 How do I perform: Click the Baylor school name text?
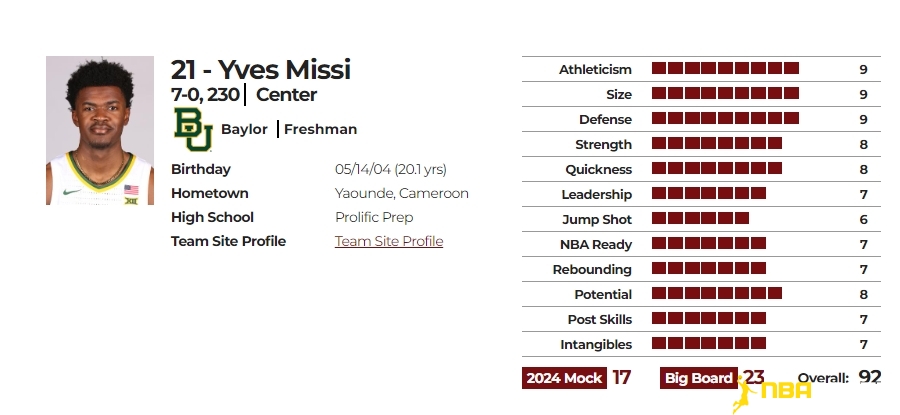[244, 129]
